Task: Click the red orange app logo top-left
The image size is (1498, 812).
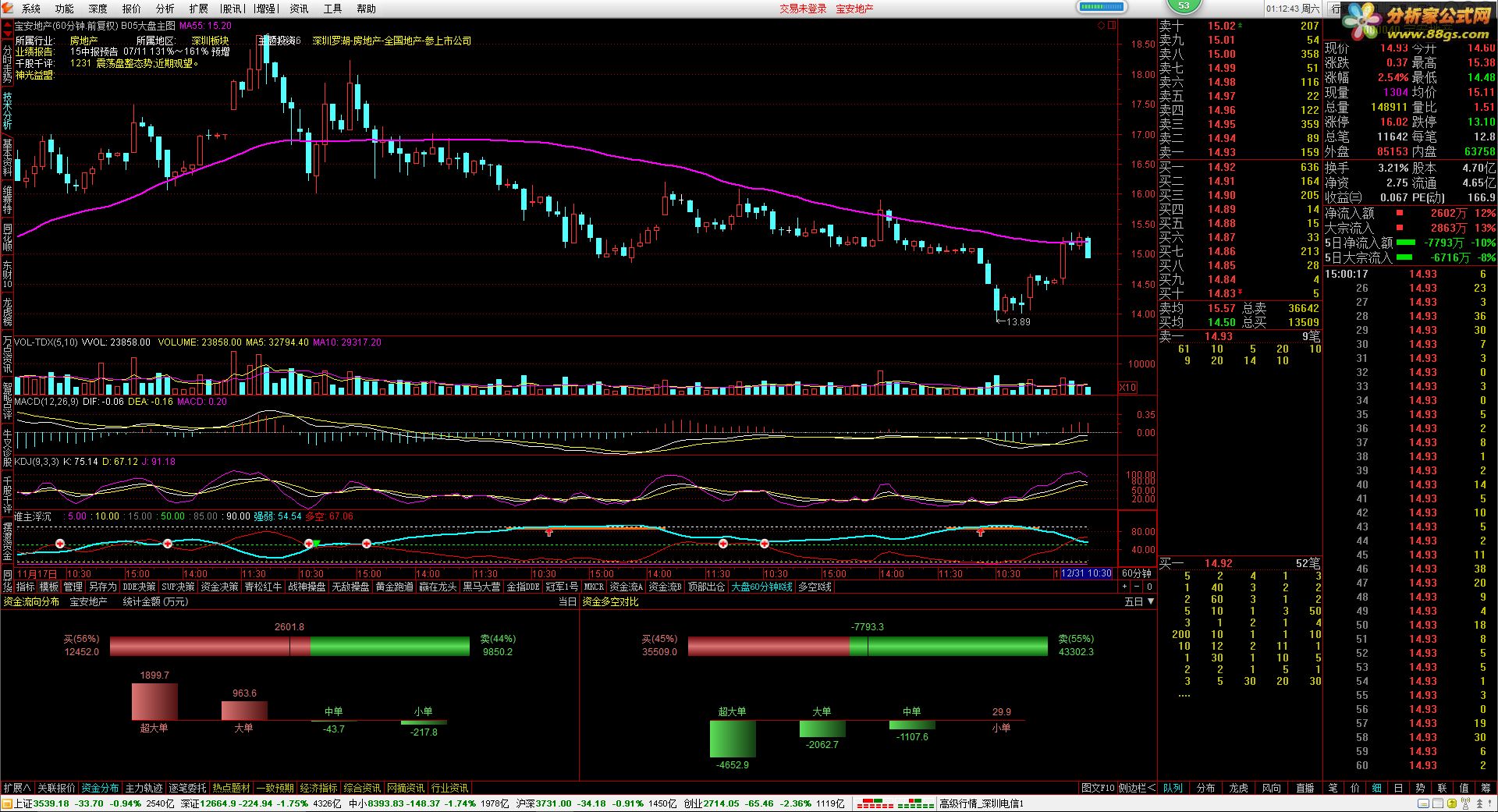Action: [x=8, y=9]
